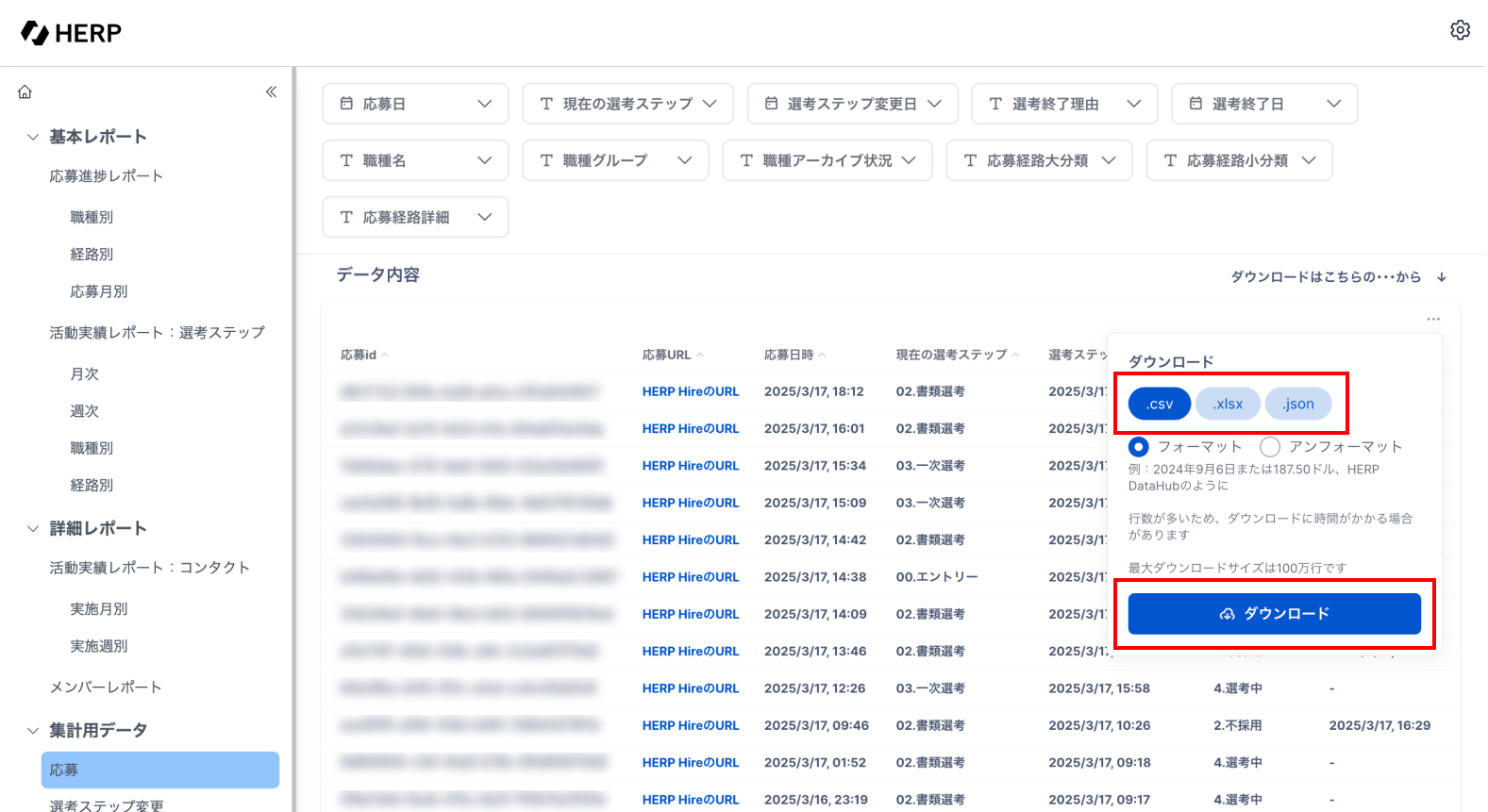
Task: Choose .csv download format
Action: [1159, 404]
